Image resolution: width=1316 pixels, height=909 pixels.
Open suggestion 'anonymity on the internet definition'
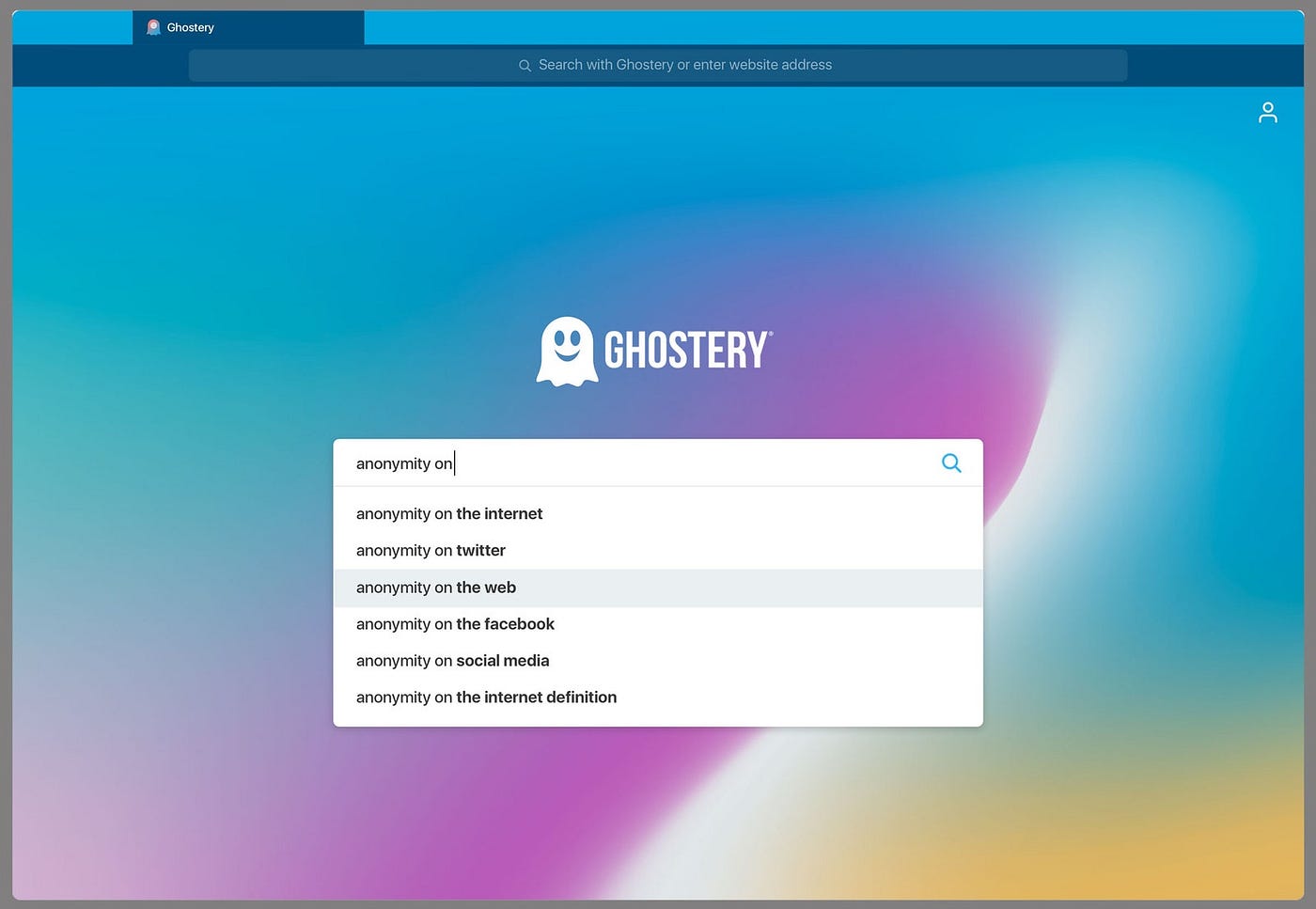(658, 697)
